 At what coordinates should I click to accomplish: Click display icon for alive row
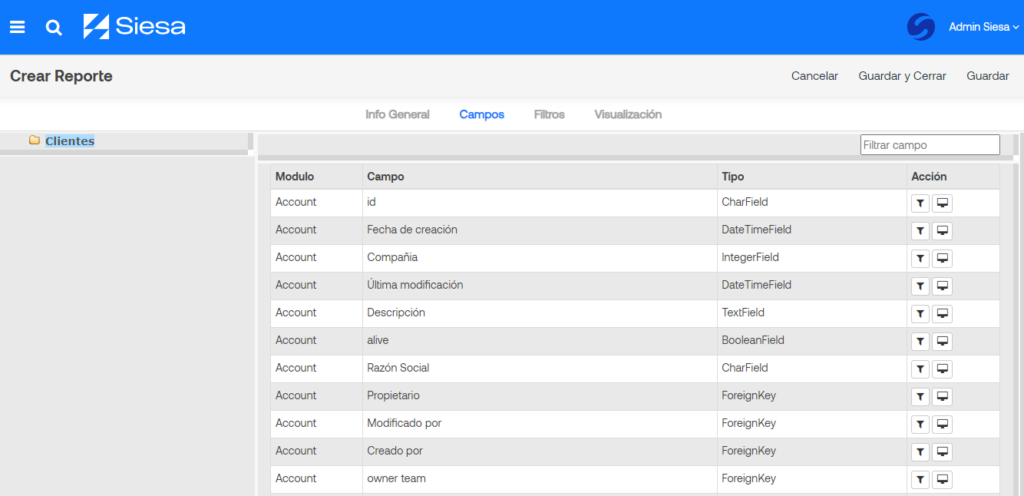[942, 341]
